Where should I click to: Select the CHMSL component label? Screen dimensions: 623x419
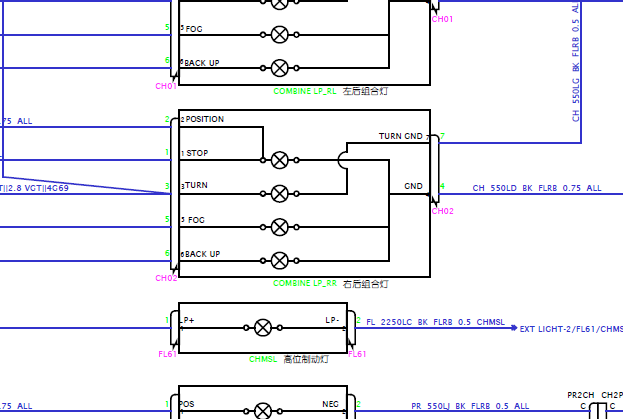tap(263, 359)
